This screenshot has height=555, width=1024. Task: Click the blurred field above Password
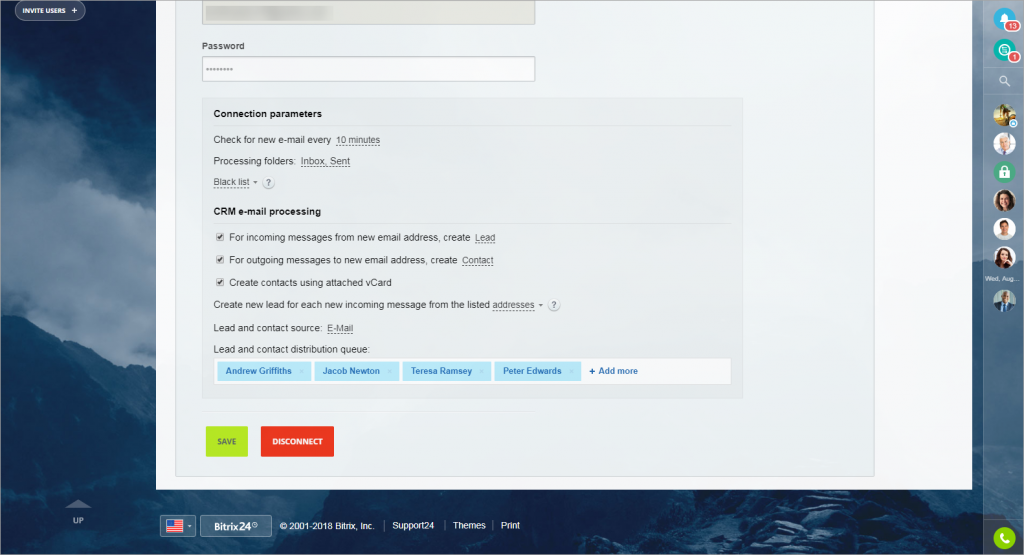[x=368, y=12]
